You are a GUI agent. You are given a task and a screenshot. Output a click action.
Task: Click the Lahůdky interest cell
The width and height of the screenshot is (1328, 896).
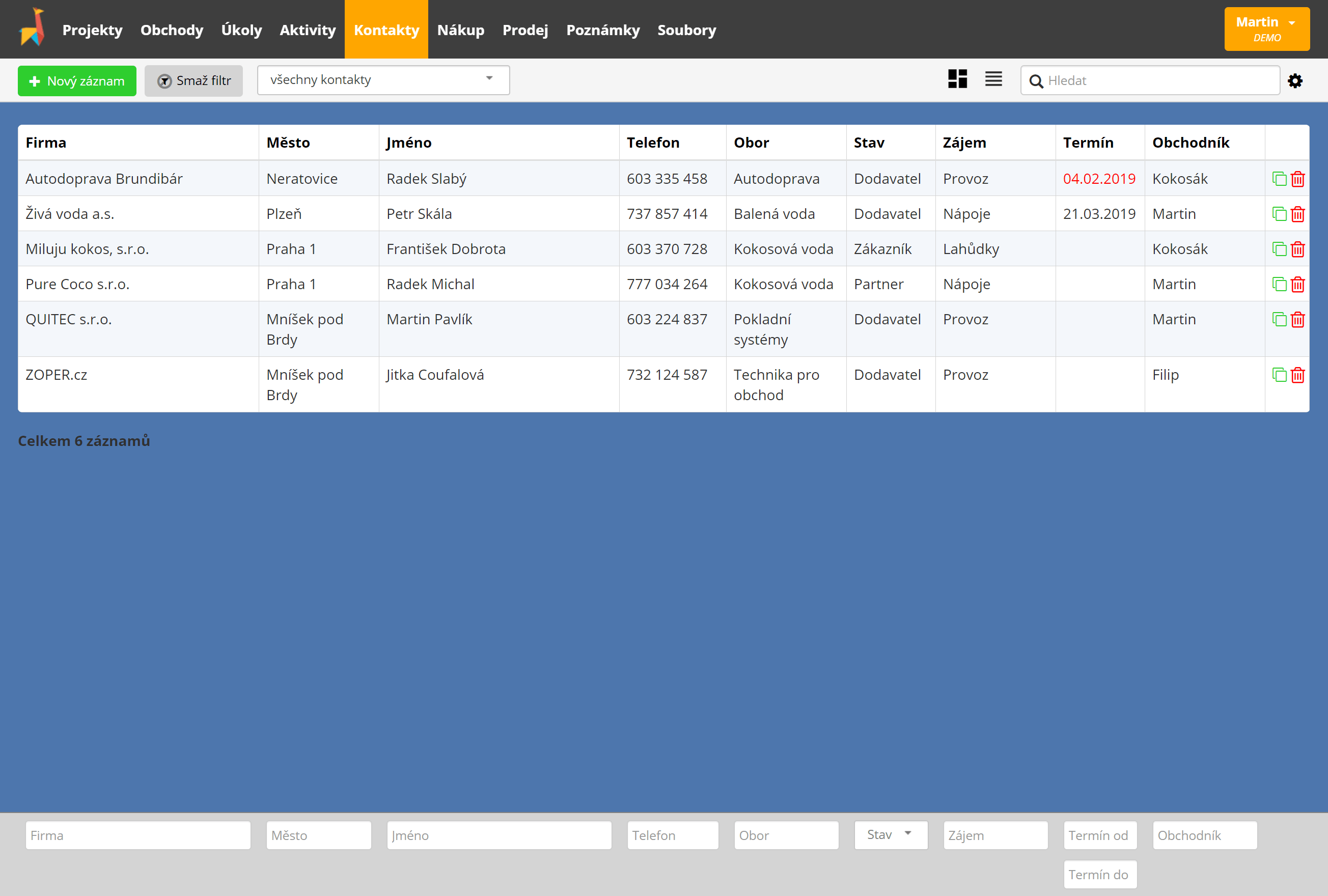[995, 249]
